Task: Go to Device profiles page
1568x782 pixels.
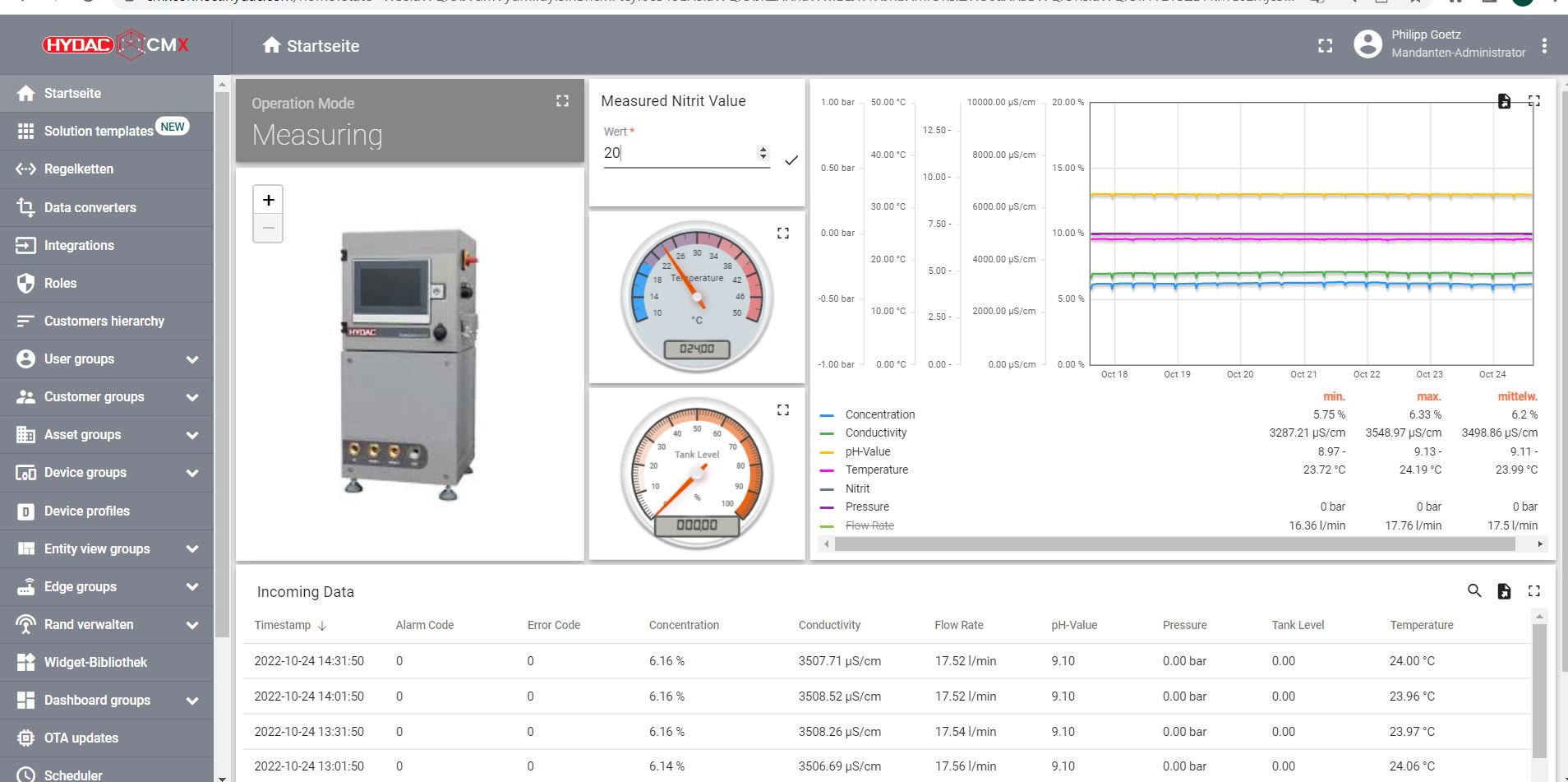Action: 86,511
